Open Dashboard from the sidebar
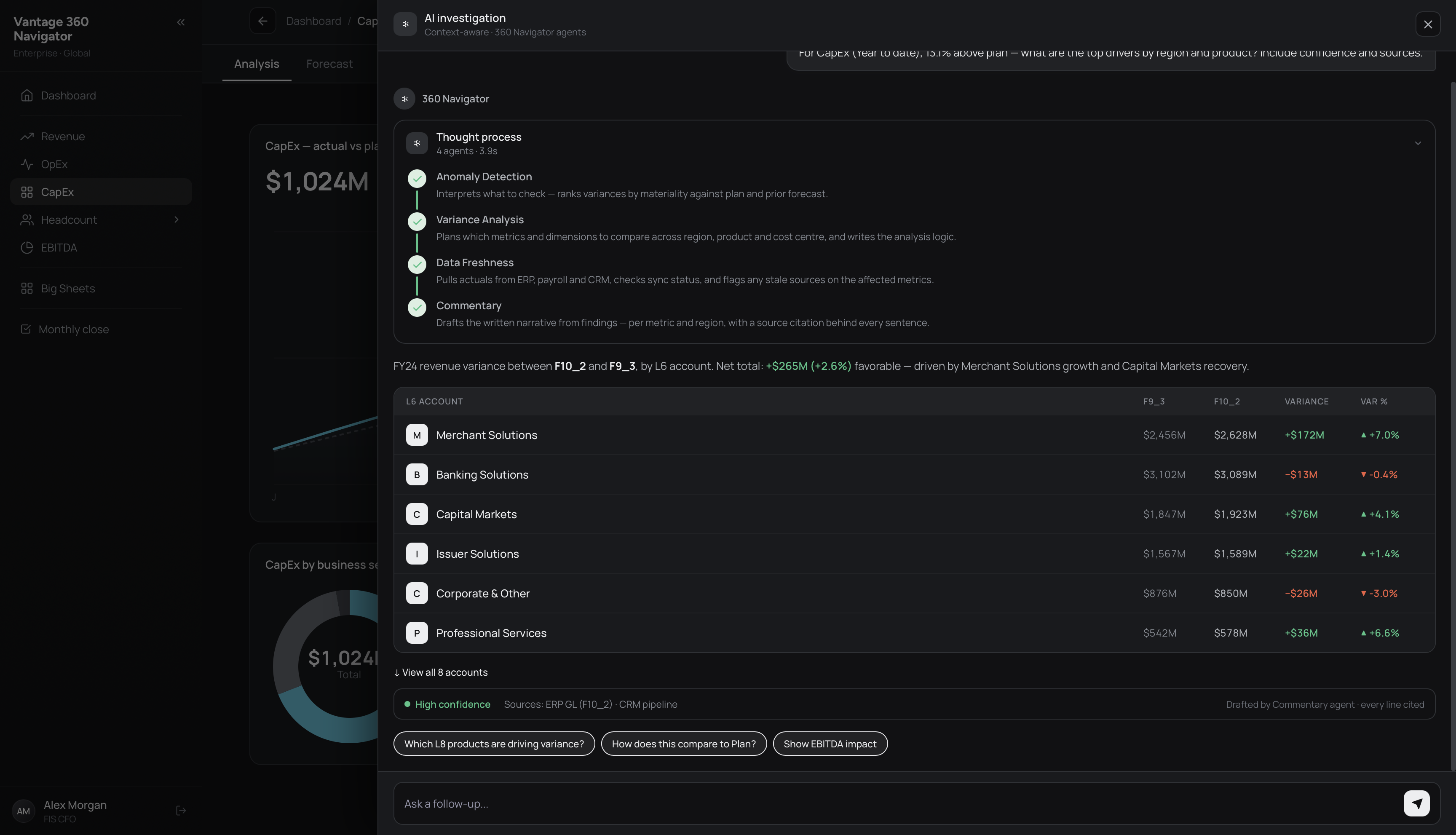Screen dimensions: 1456x835 (101, 95)
